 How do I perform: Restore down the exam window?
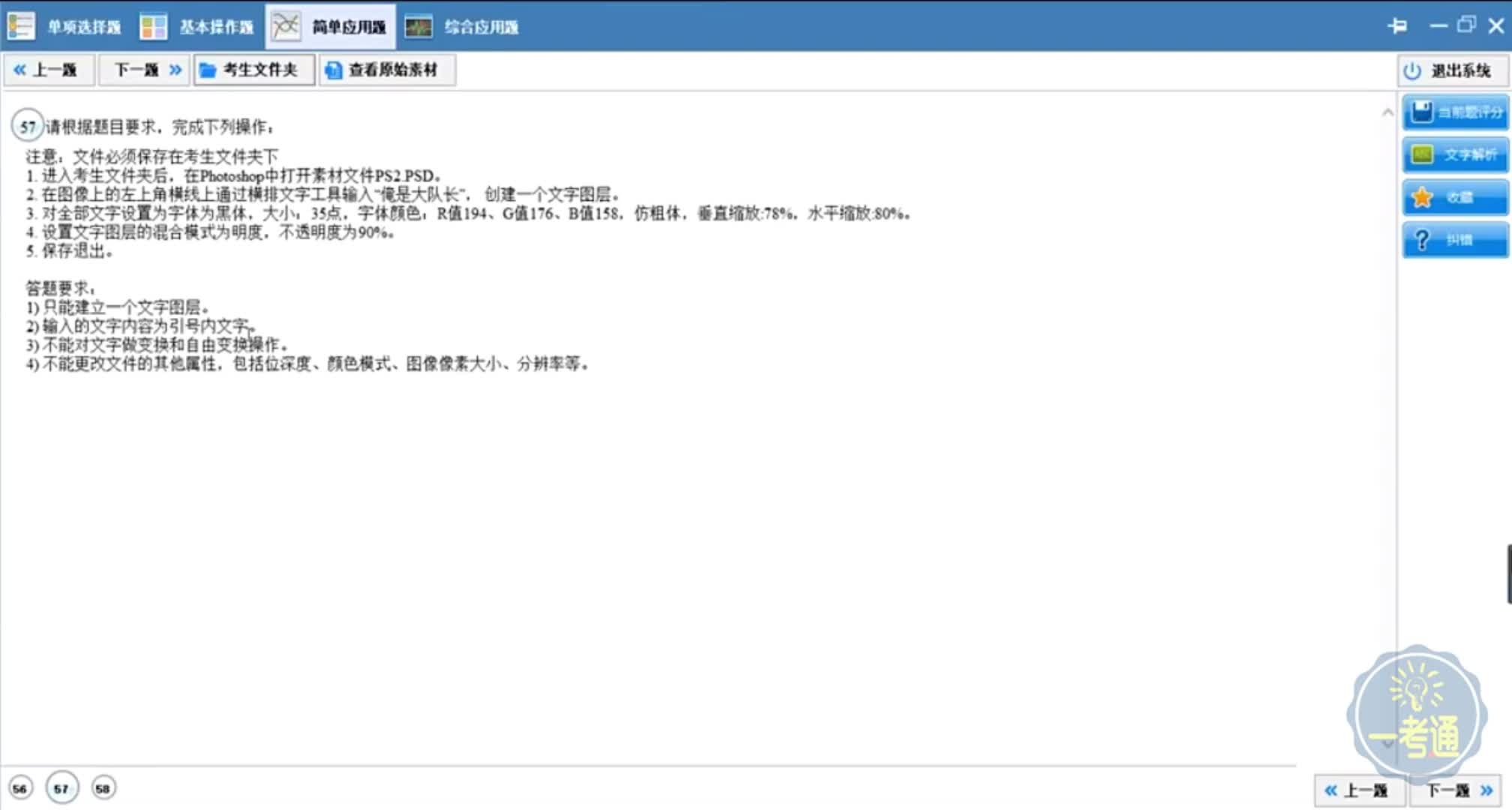click(x=1466, y=25)
